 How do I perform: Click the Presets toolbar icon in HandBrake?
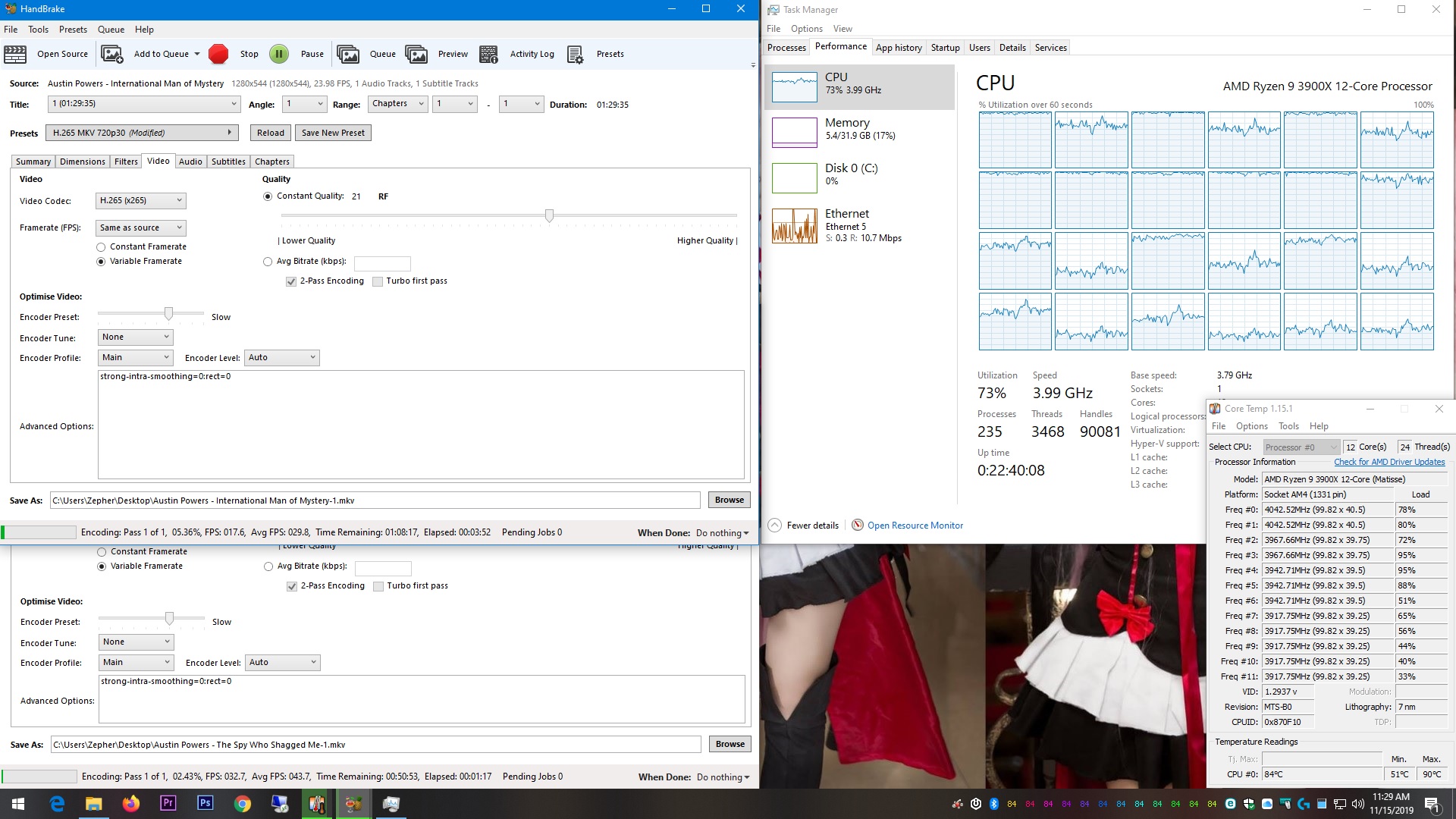575,54
